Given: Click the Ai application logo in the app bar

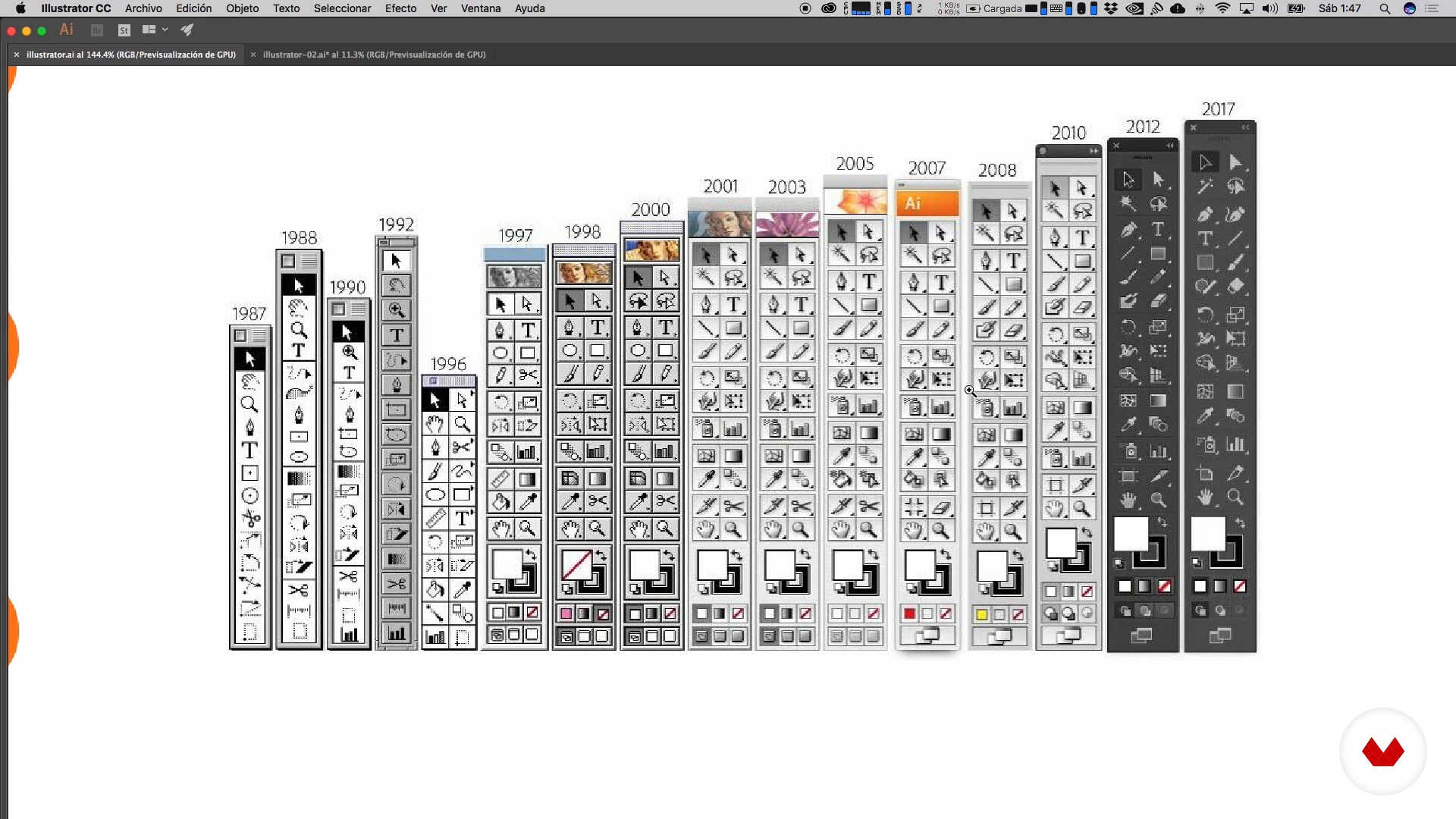Looking at the screenshot, I should pos(67,30).
